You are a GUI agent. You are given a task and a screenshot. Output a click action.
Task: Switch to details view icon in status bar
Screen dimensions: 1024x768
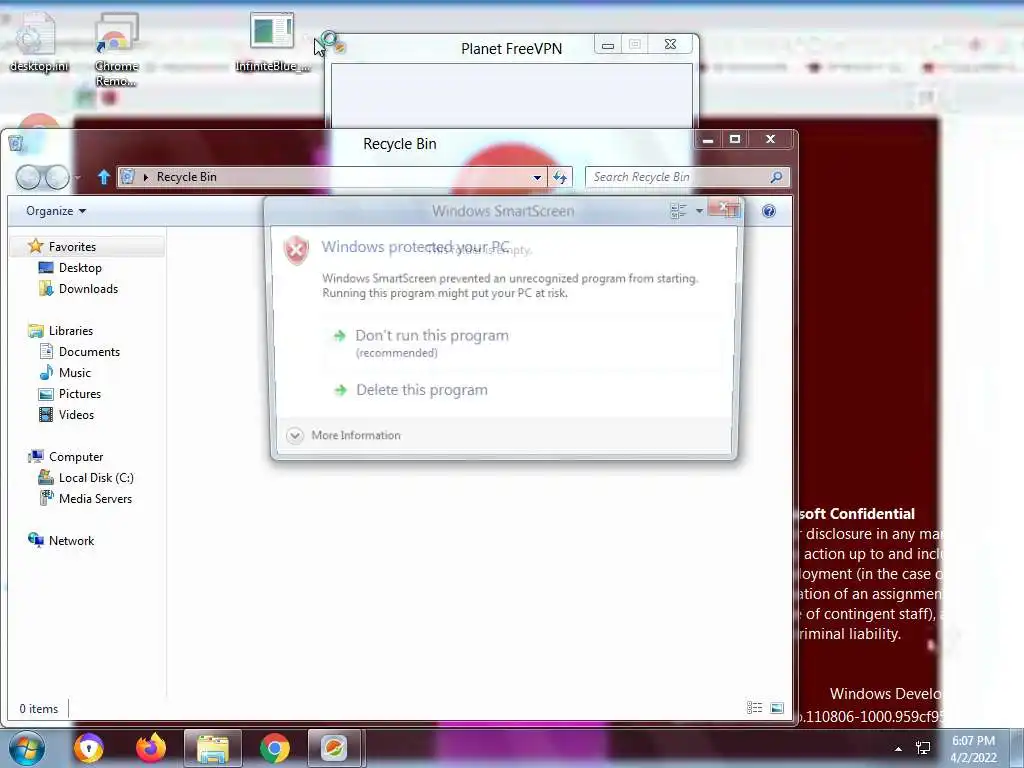coord(754,708)
